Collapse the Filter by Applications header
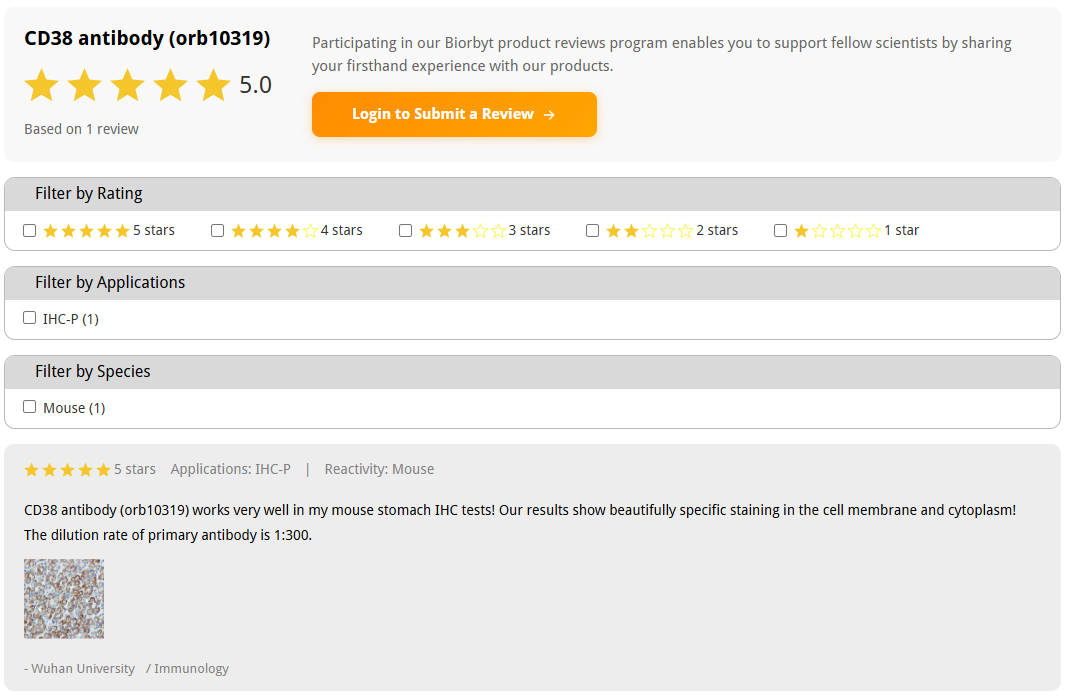The image size is (1065, 696). click(532, 283)
